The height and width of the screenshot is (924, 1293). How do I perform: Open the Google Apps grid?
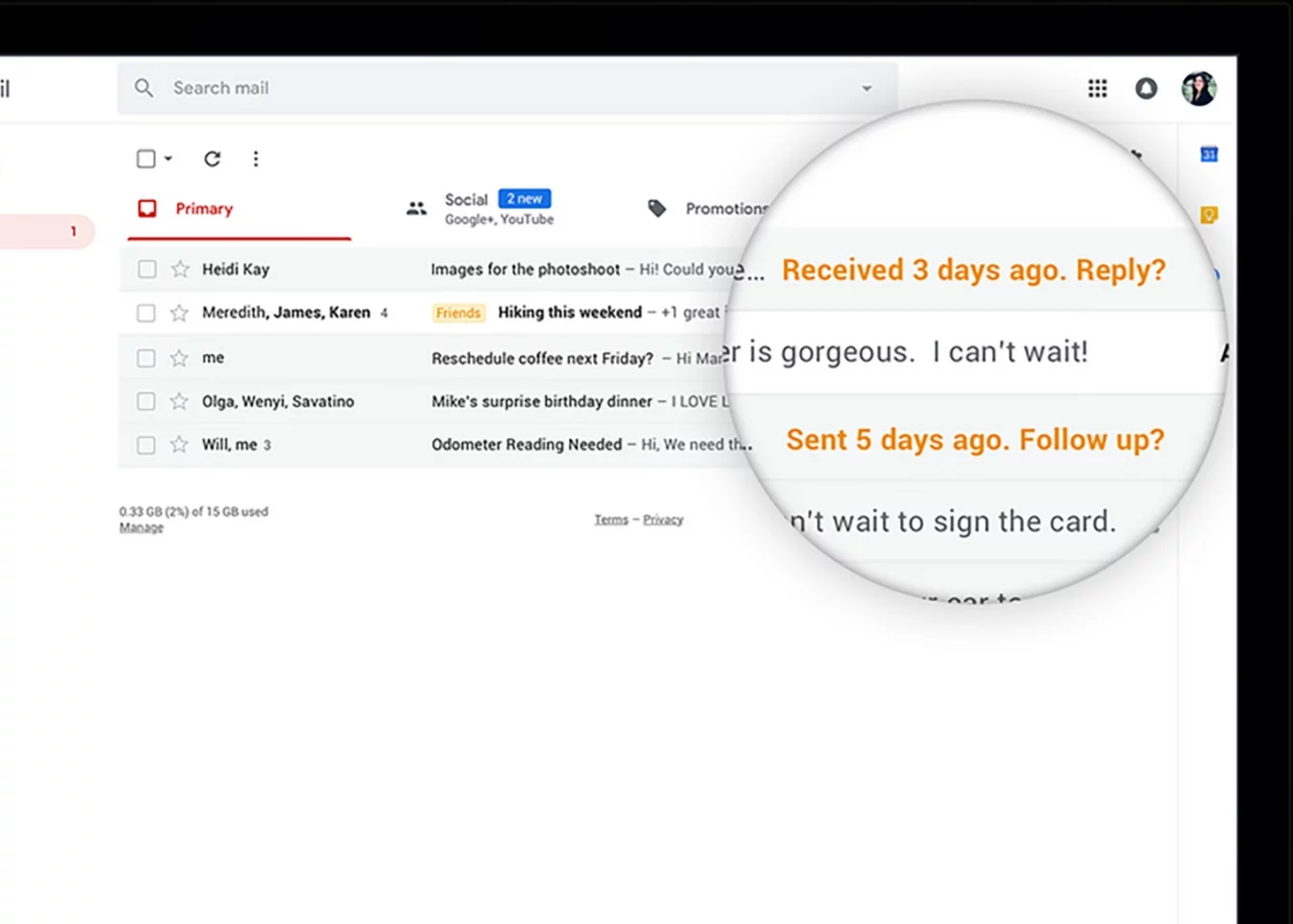click(1097, 88)
